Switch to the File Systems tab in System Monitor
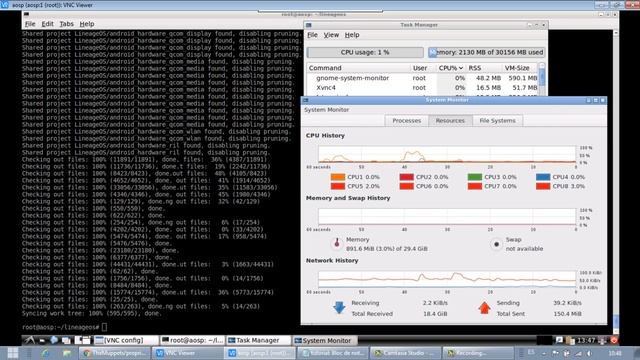 pyautogui.click(x=497, y=121)
